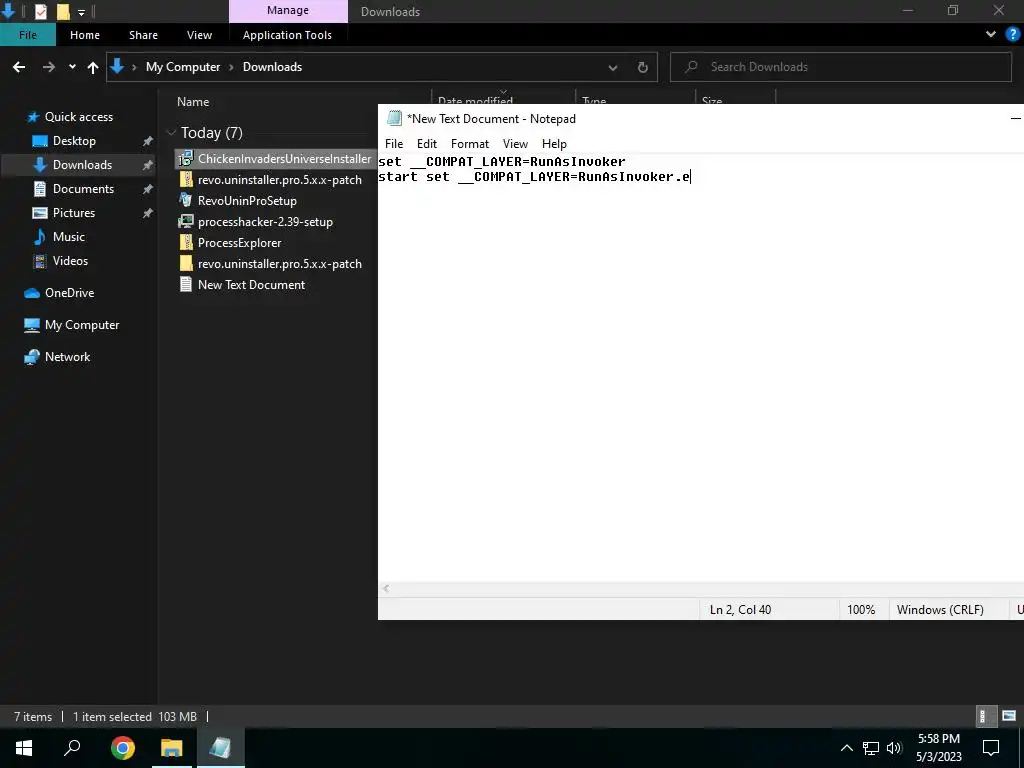Expand the ribbon with the chevron
1024x768 pixels.
991,35
